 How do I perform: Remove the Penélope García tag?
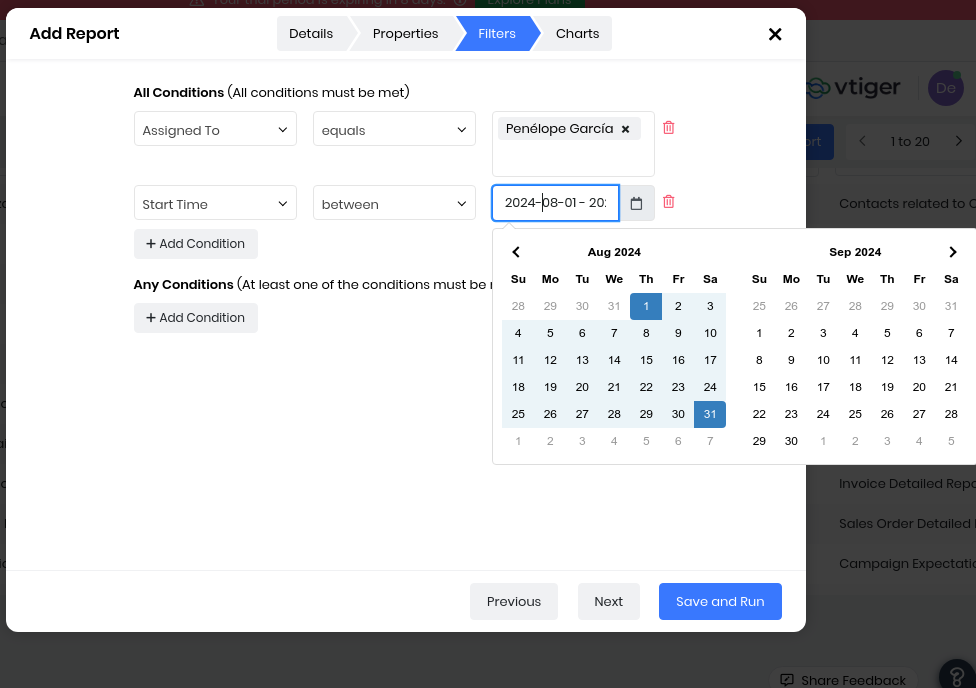click(626, 129)
